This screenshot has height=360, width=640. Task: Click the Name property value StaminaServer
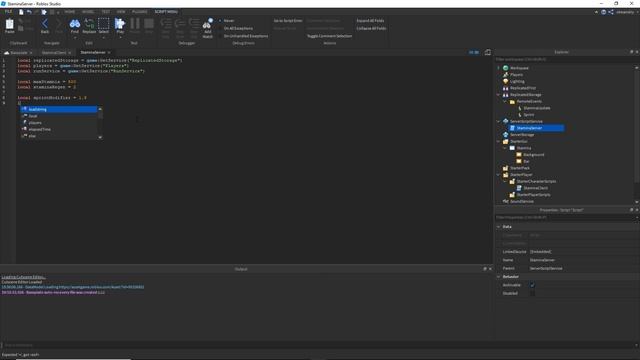542,260
